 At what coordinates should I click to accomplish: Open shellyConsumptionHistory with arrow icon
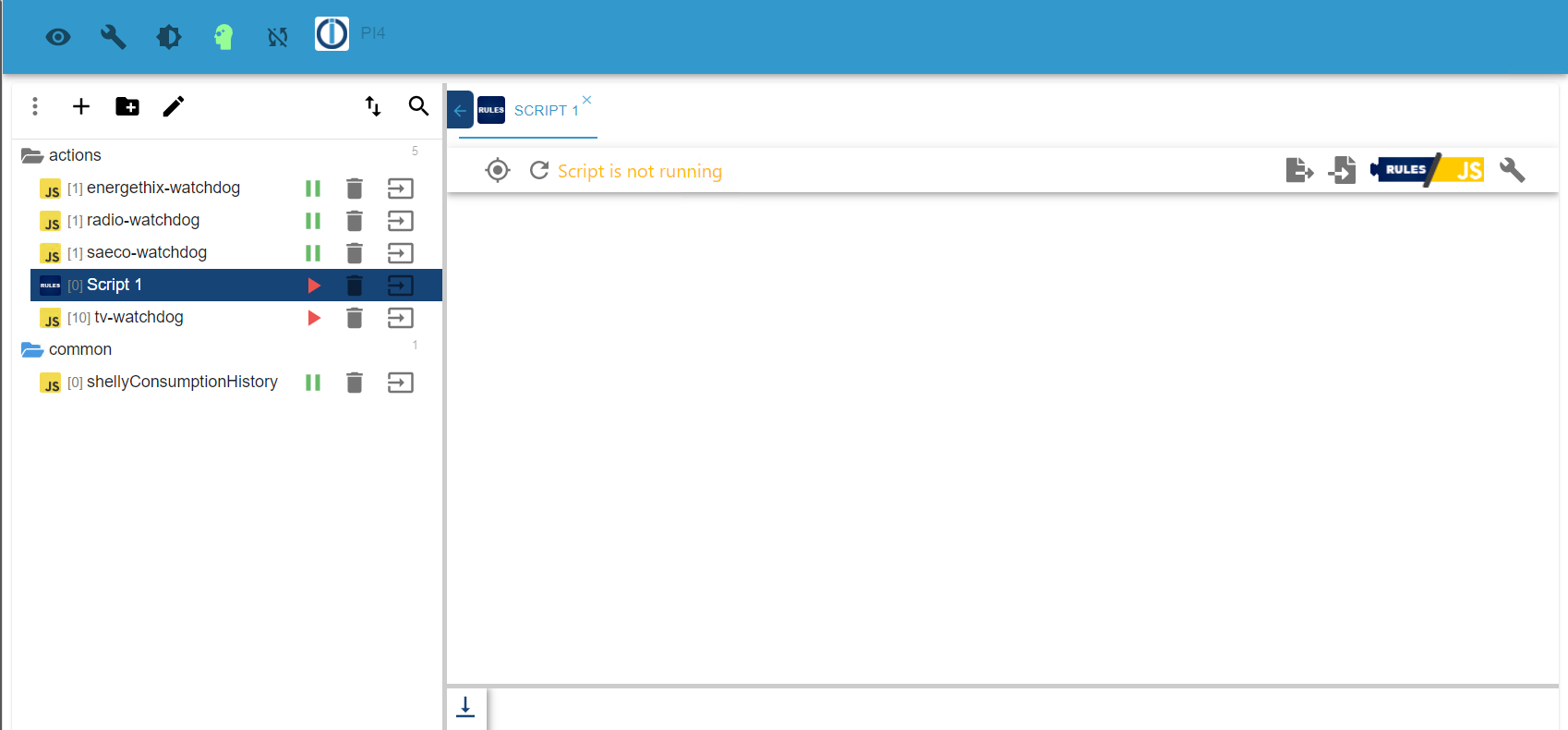pyautogui.click(x=401, y=383)
